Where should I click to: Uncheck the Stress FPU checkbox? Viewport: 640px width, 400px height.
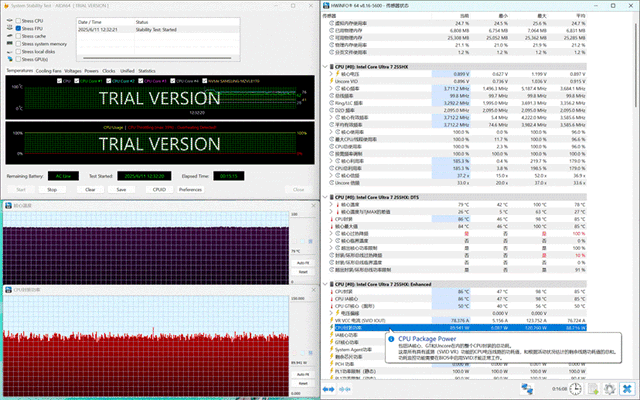coord(18,28)
